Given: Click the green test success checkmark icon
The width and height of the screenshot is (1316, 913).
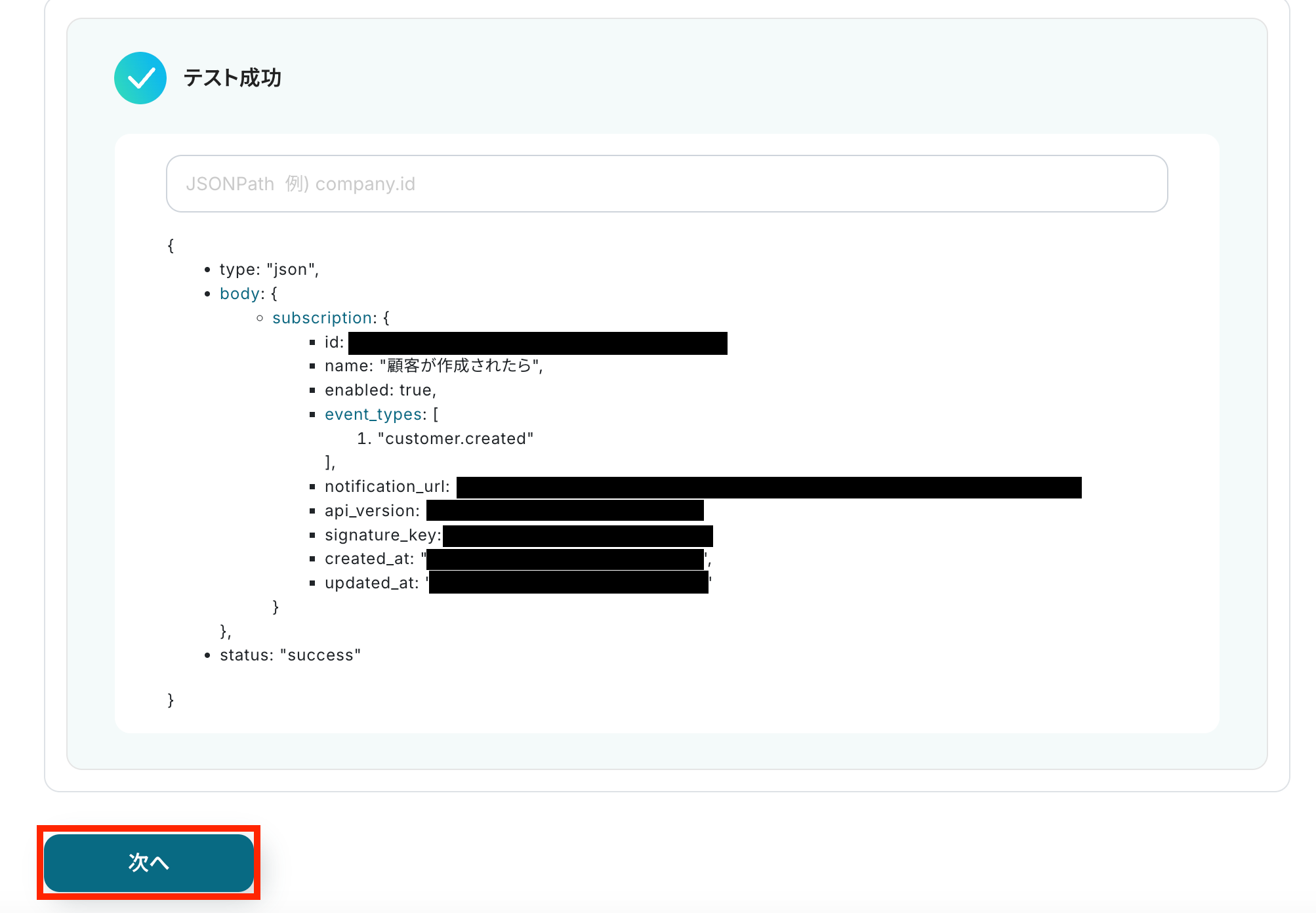Looking at the screenshot, I should point(140,78).
